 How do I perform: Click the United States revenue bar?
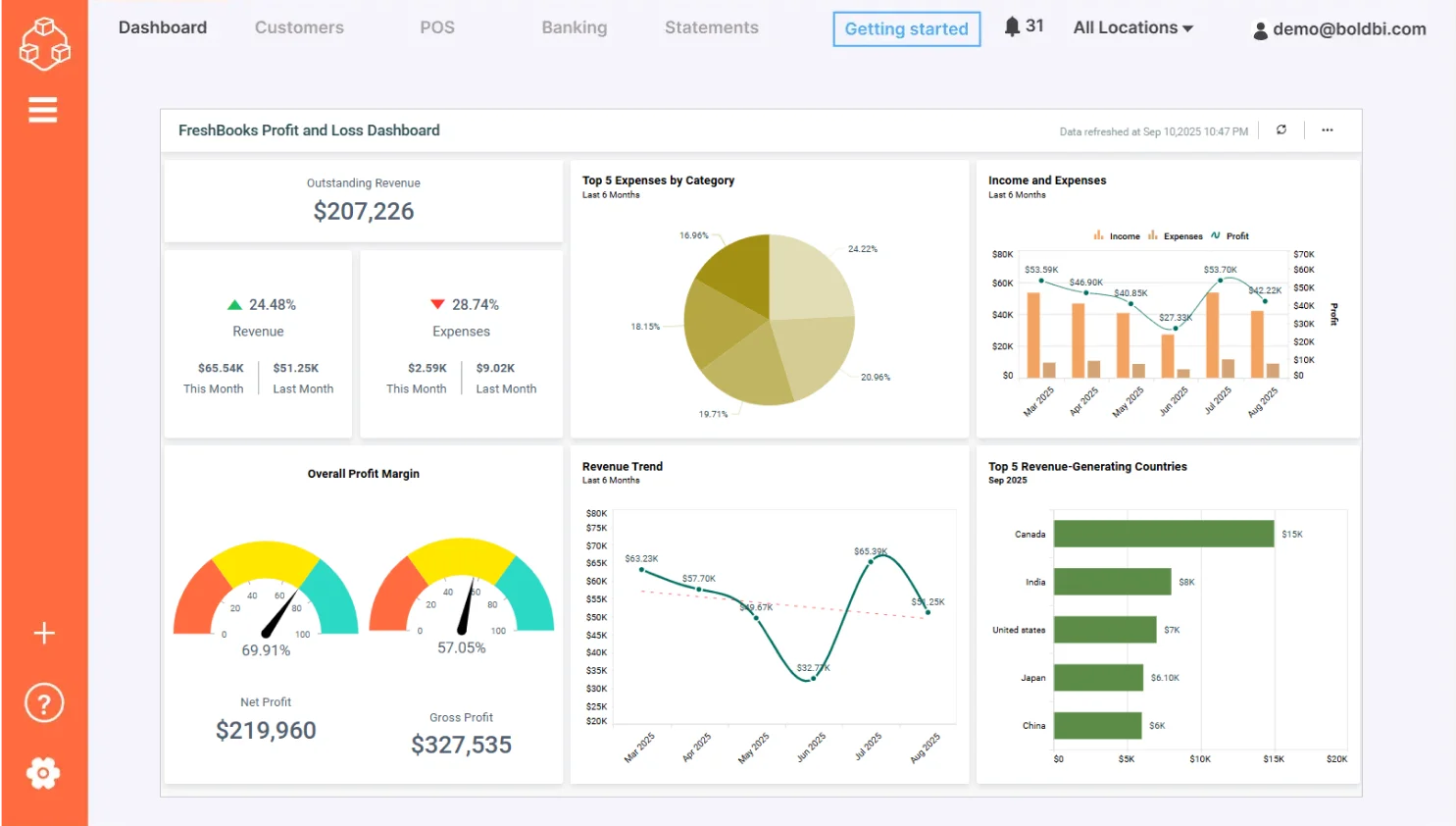[x=1105, y=630]
